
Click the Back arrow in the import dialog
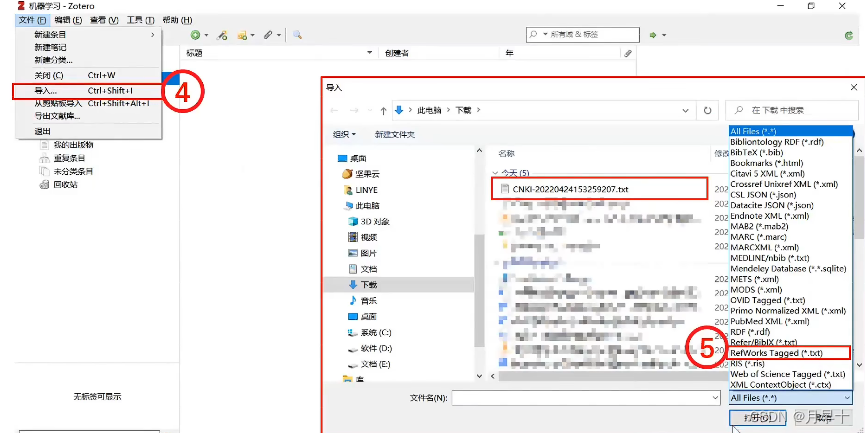coord(334,110)
